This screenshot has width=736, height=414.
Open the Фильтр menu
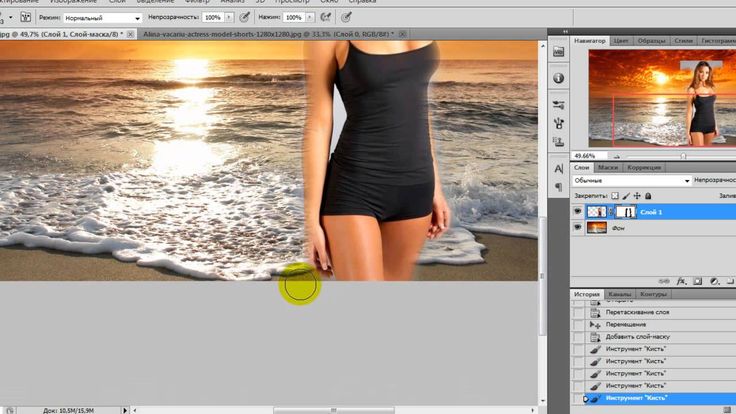(x=197, y=1)
